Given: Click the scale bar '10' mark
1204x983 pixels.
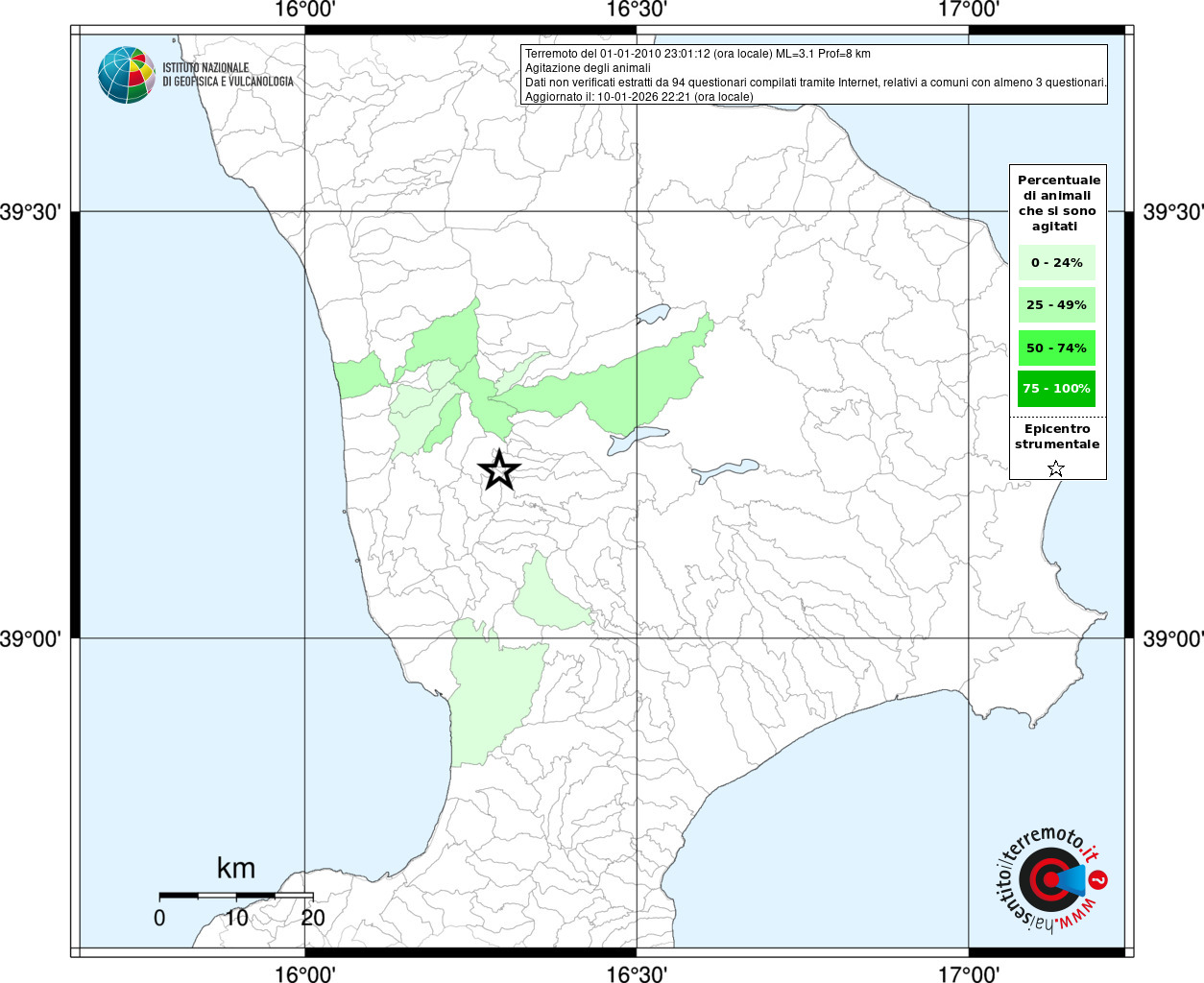Looking at the screenshot, I should [x=236, y=918].
